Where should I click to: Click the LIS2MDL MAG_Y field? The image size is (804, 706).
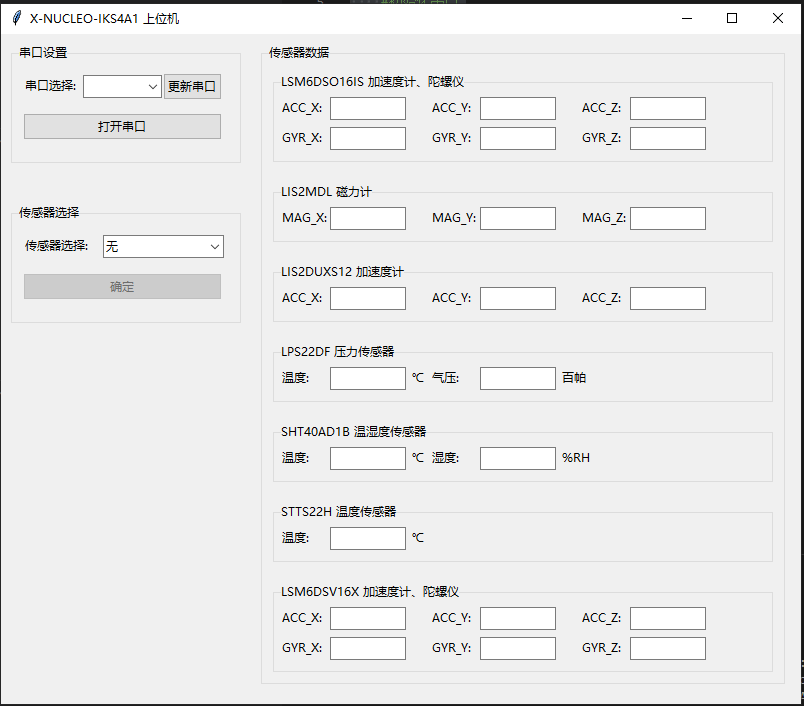tap(517, 219)
